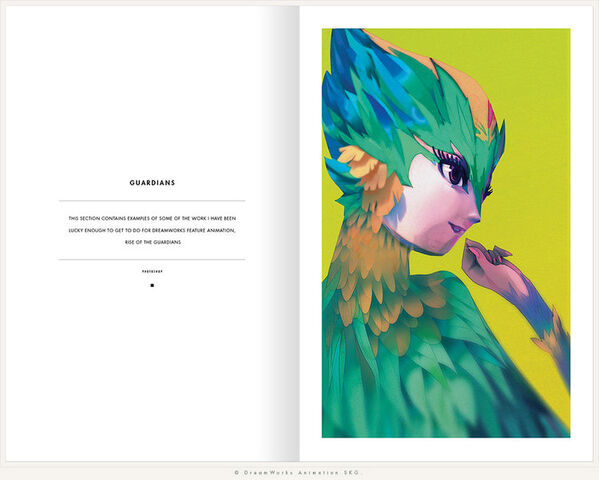Click the GUARDIANS section heading
The image size is (599, 480).
pos(152,183)
